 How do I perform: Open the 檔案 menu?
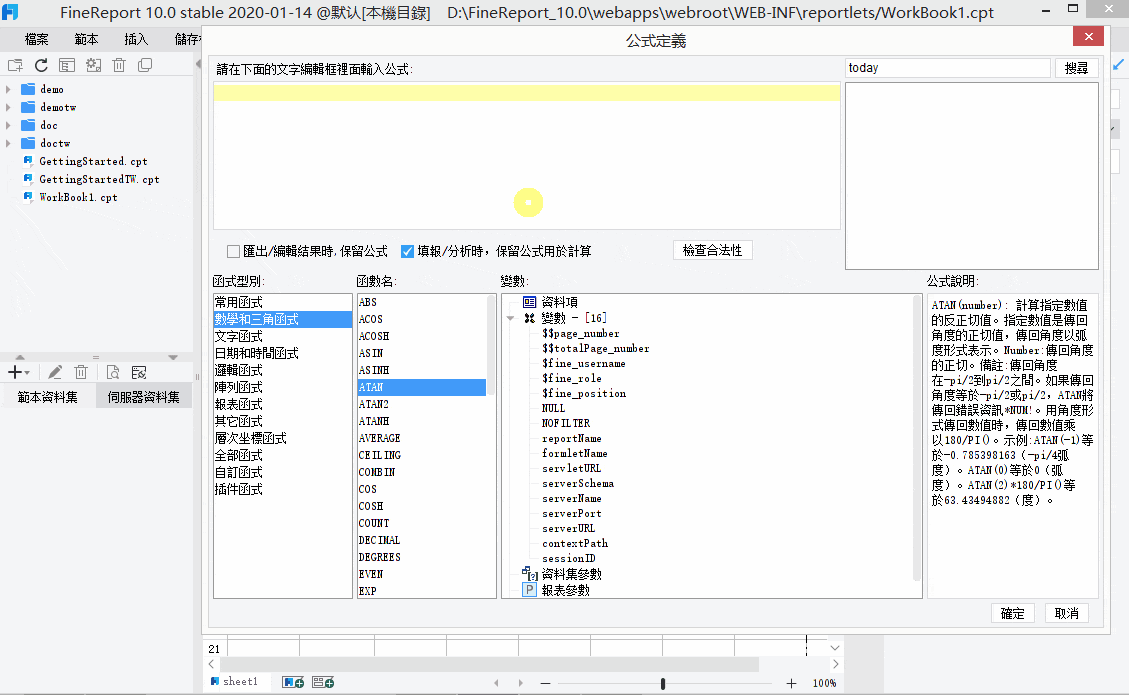[37, 39]
